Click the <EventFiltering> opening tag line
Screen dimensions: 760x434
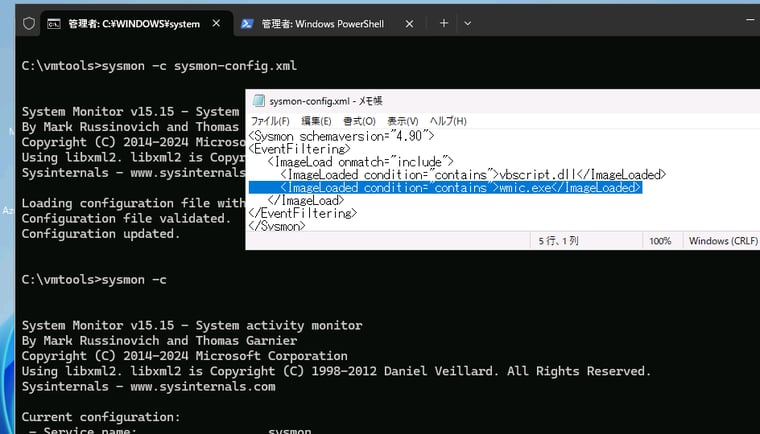300,149
